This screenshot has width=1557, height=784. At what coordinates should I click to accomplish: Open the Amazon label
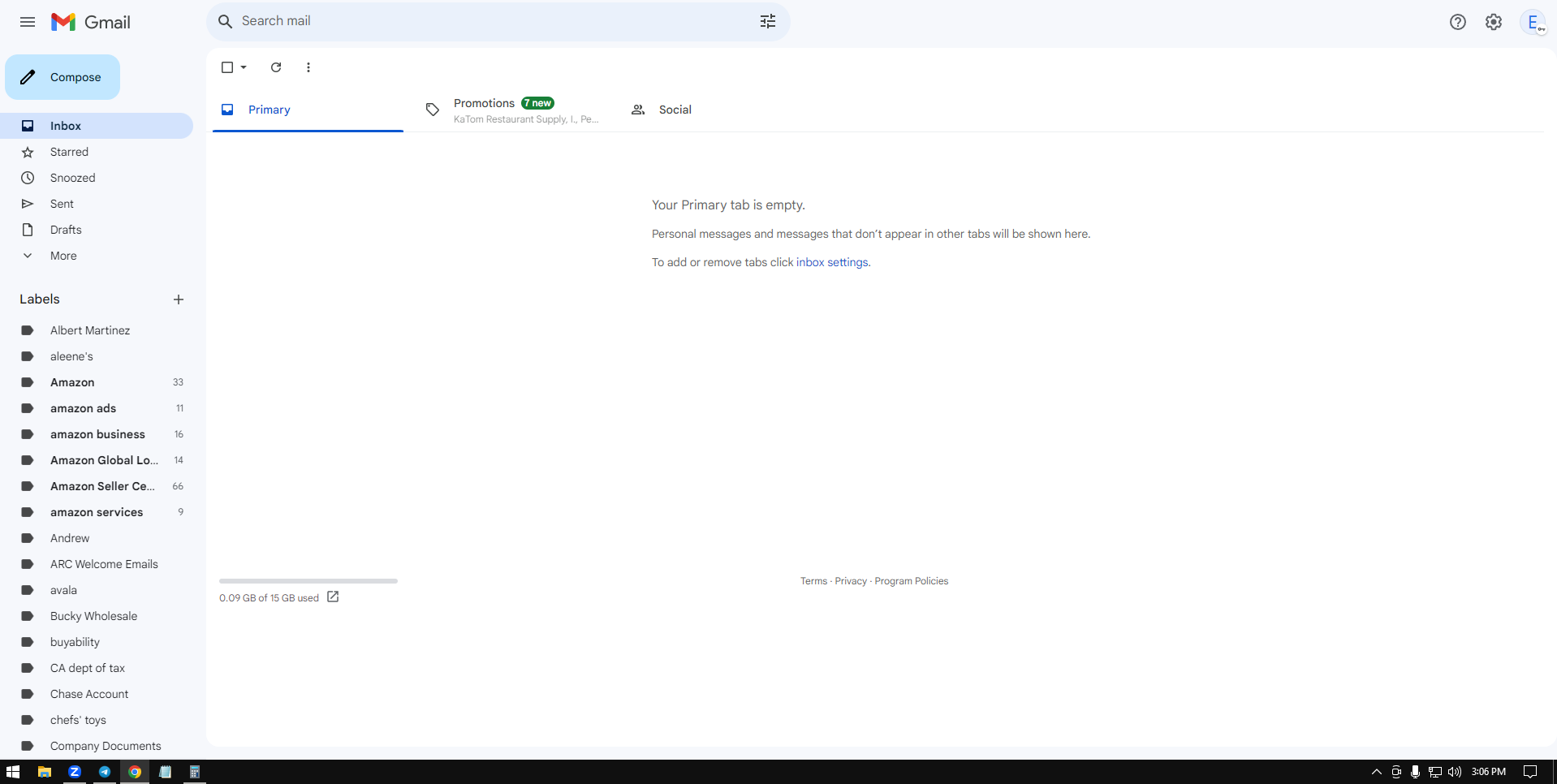pos(97,382)
